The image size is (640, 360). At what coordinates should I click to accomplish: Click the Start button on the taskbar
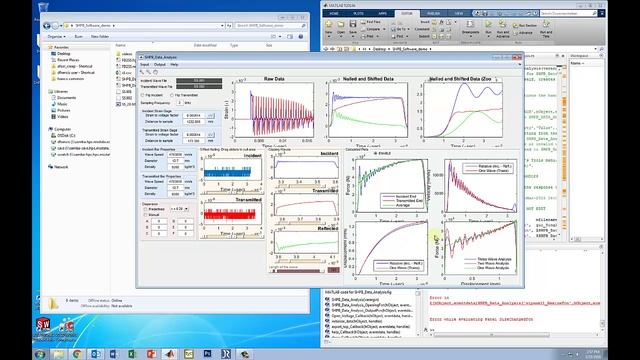coord(40,354)
